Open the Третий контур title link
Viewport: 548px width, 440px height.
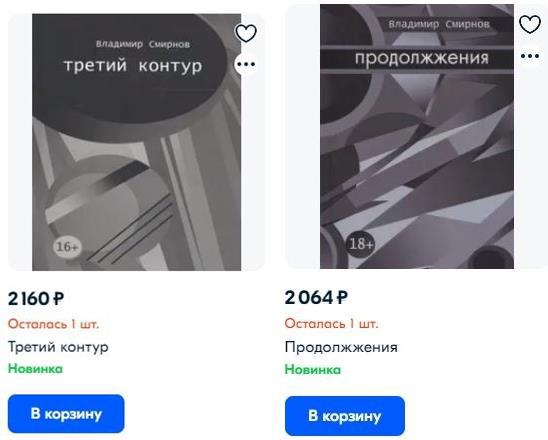click(58, 347)
